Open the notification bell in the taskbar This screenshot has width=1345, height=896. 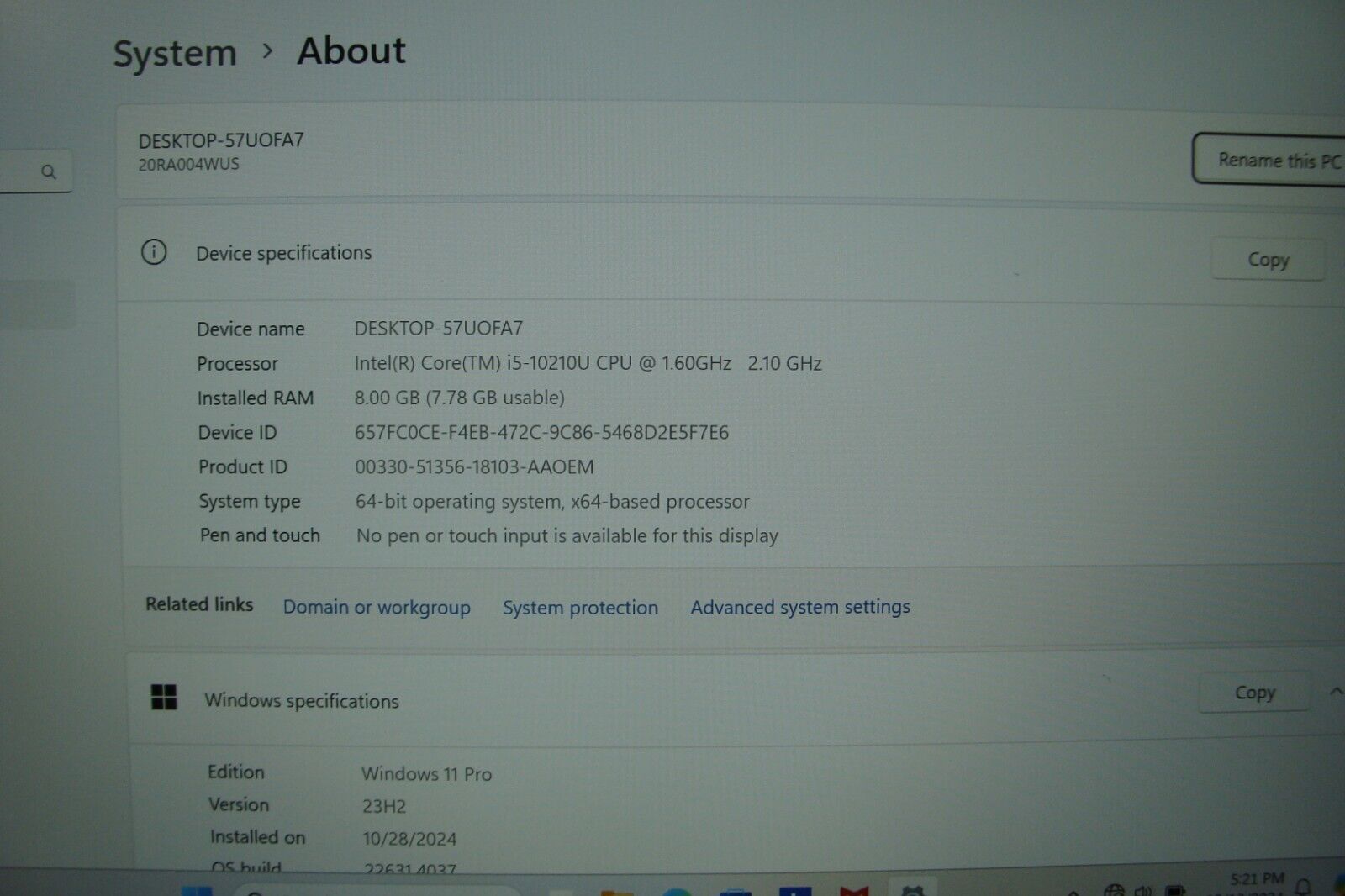tap(1303, 887)
